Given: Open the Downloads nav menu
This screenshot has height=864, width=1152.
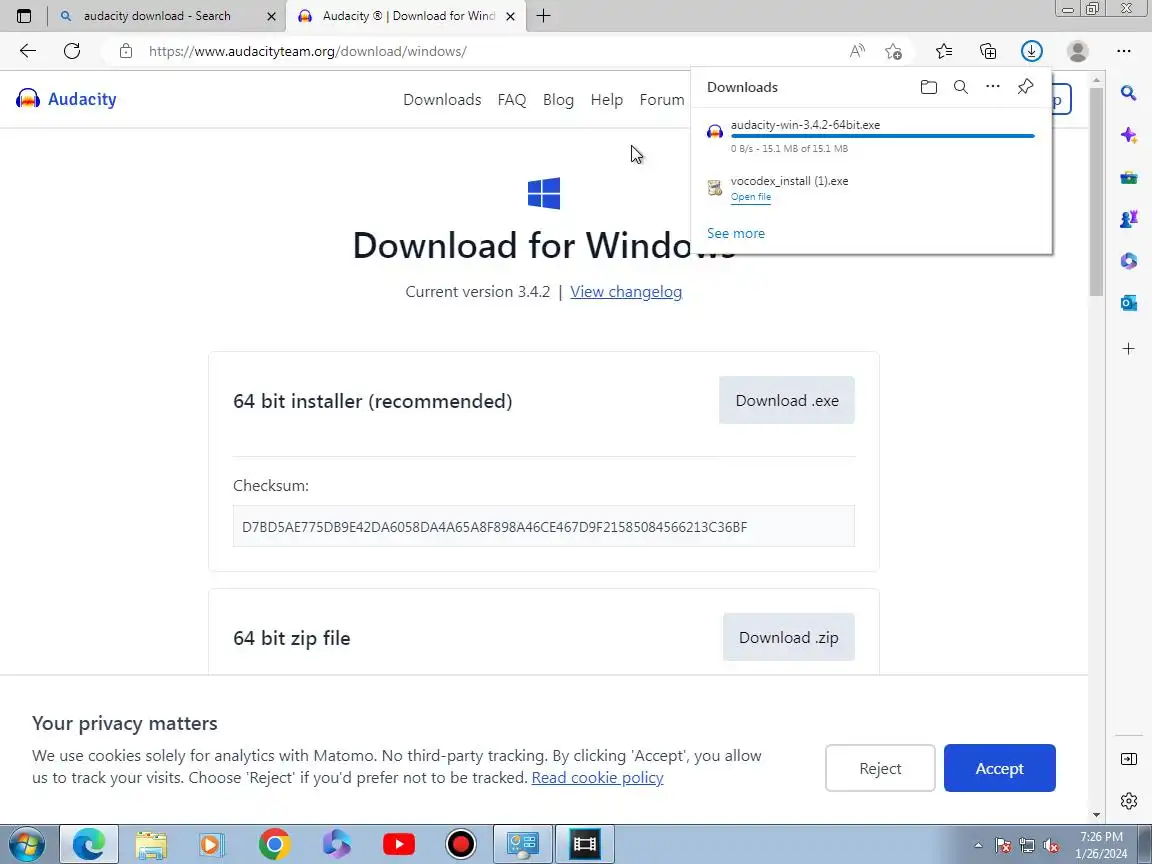Looking at the screenshot, I should pyautogui.click(x=442, y=99).
